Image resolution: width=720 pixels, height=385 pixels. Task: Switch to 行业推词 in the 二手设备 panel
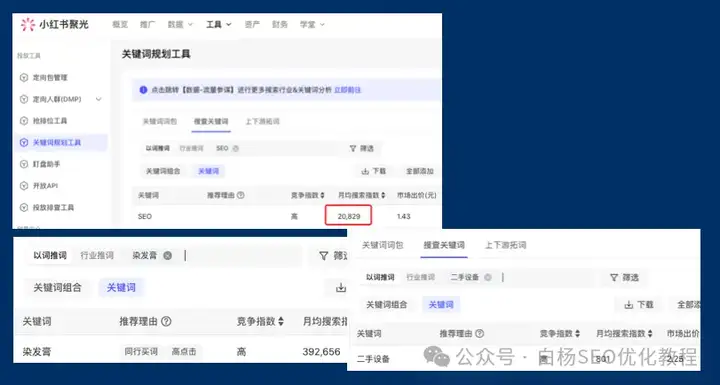[x=421, y=277]
